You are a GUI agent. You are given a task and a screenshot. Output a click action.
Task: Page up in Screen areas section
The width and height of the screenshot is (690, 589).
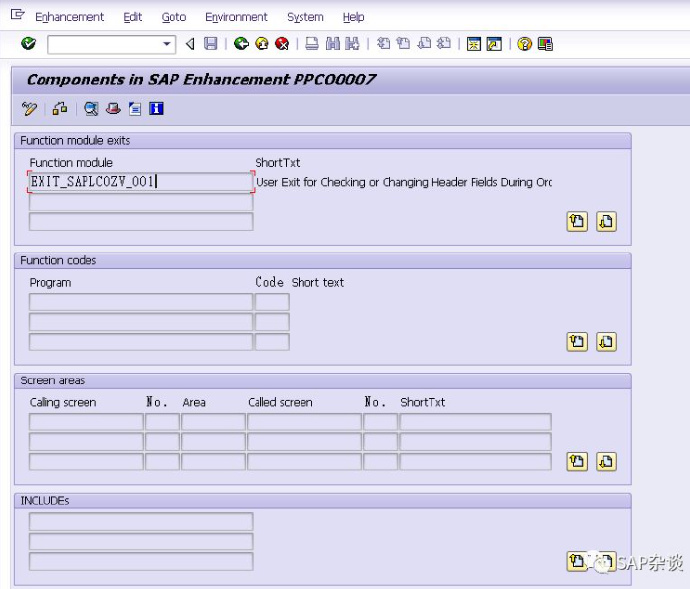tap(577, 461)
